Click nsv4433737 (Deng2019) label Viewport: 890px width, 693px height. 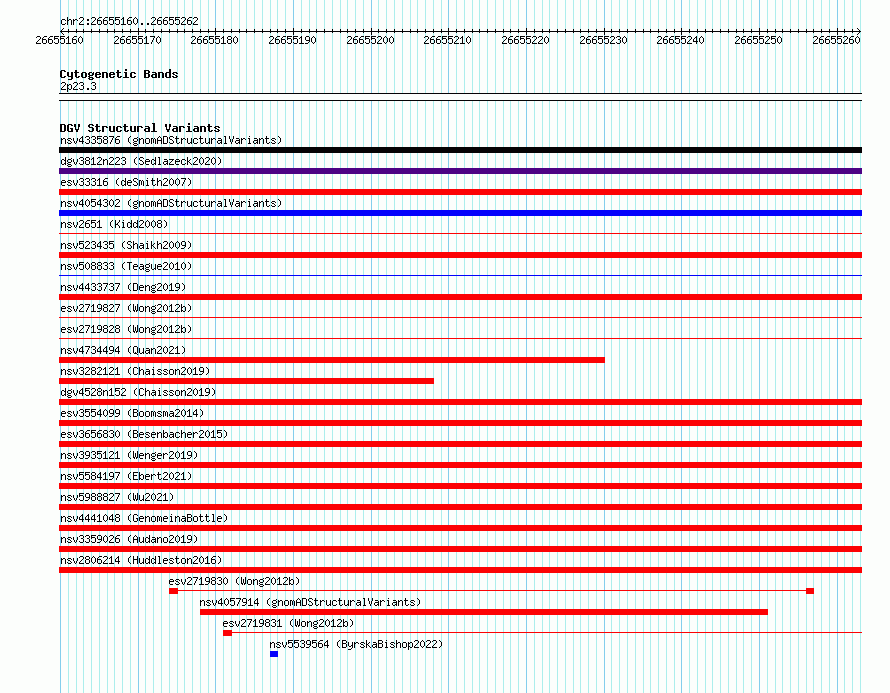click(123, 287)
